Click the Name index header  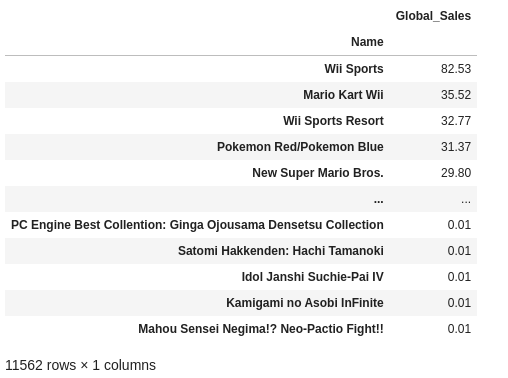click(367, 42)
